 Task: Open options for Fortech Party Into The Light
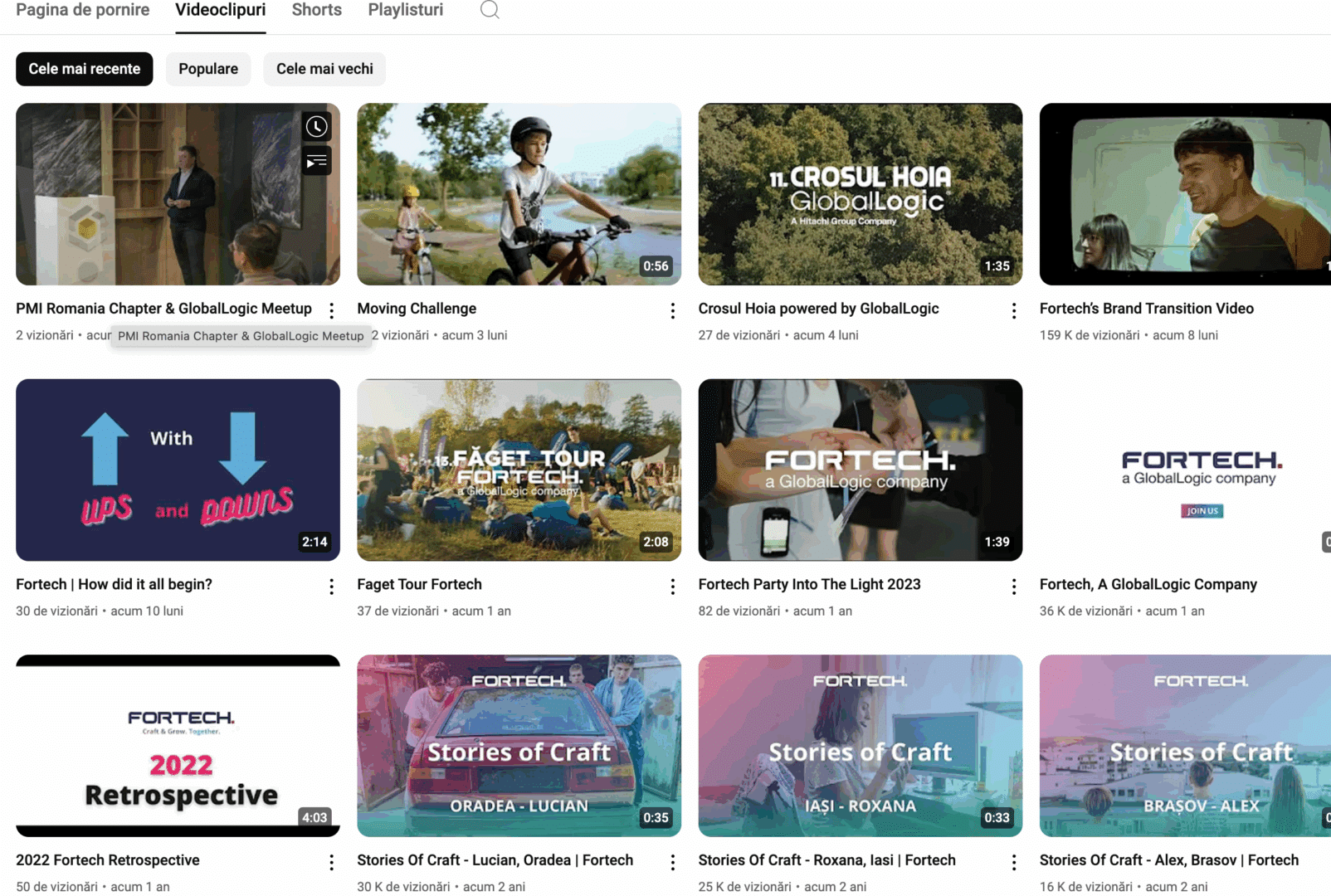coord(1014,587)
